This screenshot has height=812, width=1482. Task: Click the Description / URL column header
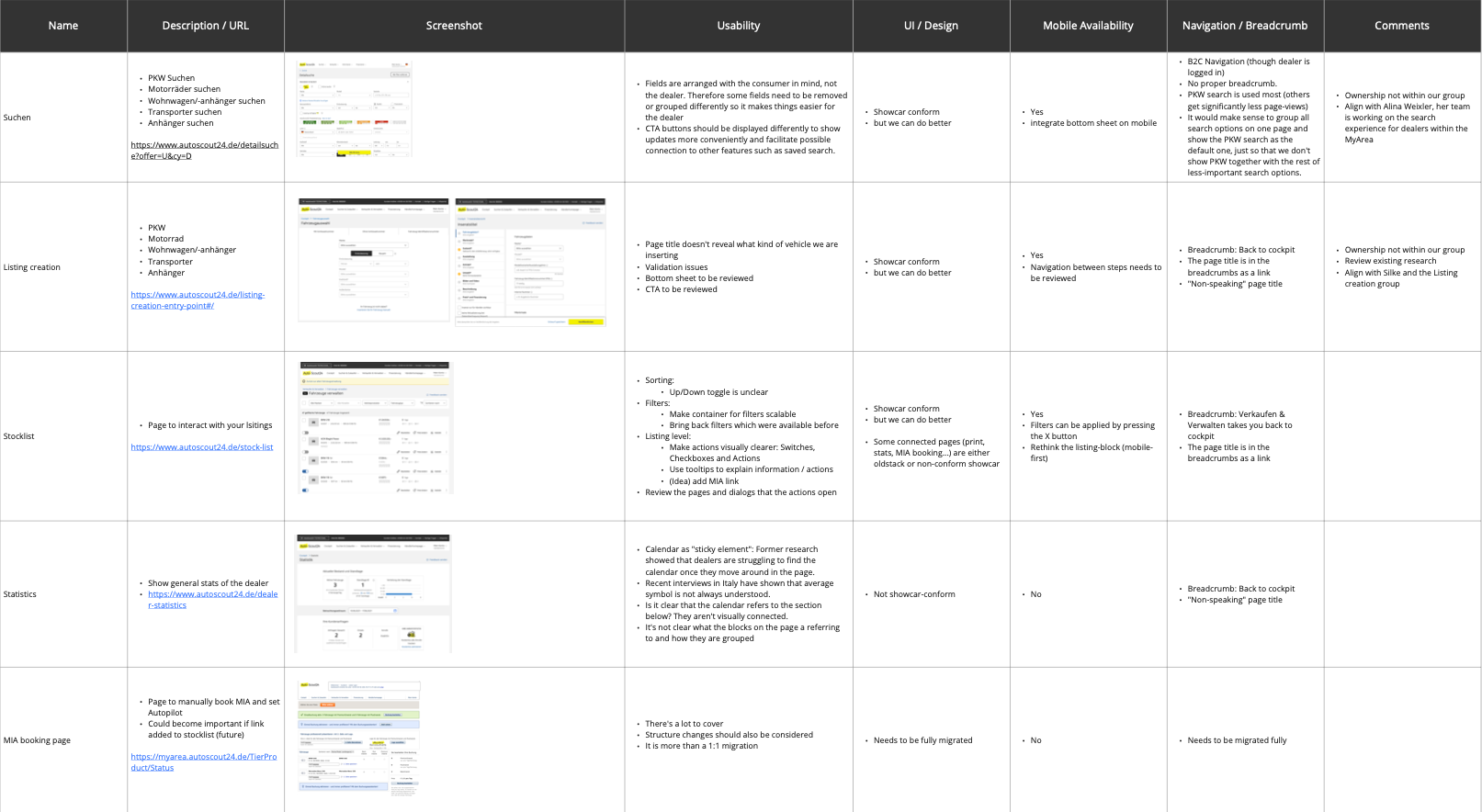[x=206, y=26]
